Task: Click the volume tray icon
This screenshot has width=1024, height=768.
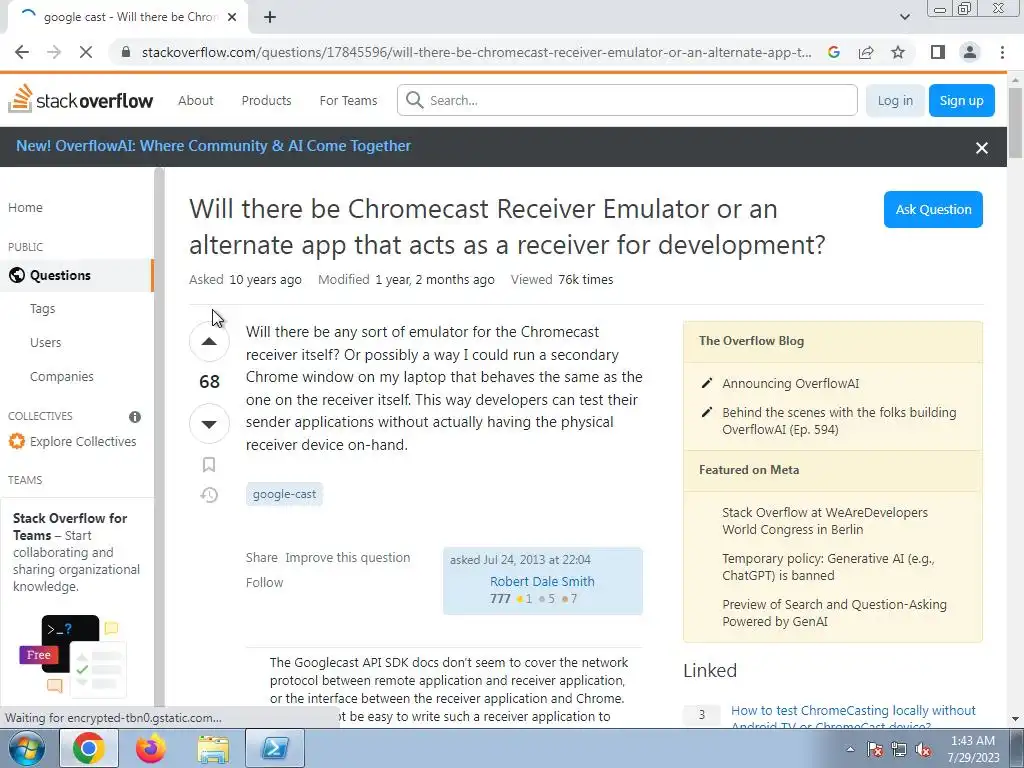Action: pyautogui.click(x=923, y=749)
